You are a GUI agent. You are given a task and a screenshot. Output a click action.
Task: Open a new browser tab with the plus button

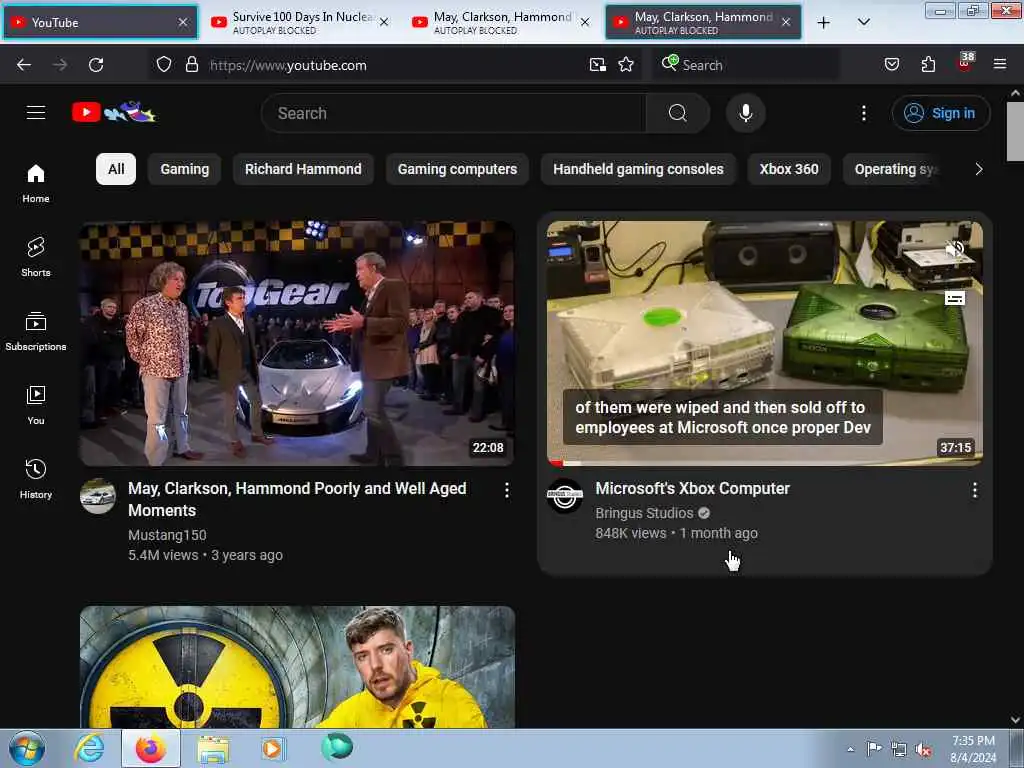pyautogui.click(x=824, y=22)
